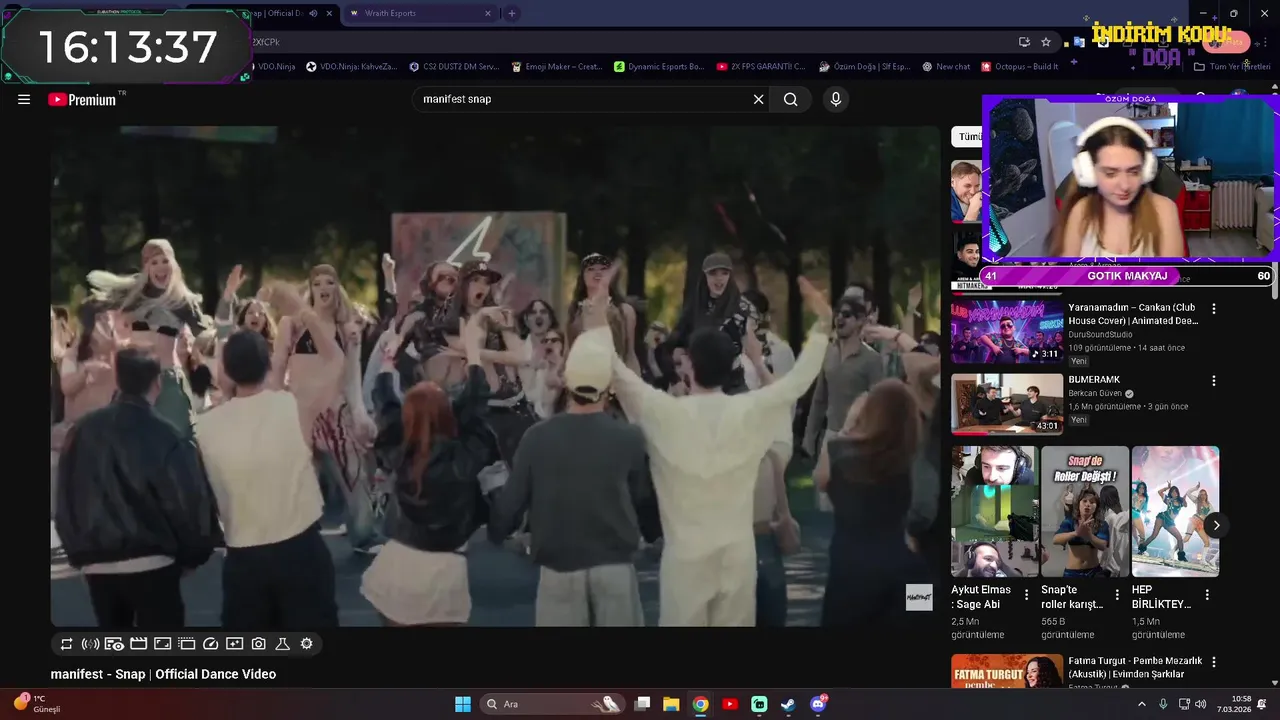Open playback speed gauge icon

[210, 644]
